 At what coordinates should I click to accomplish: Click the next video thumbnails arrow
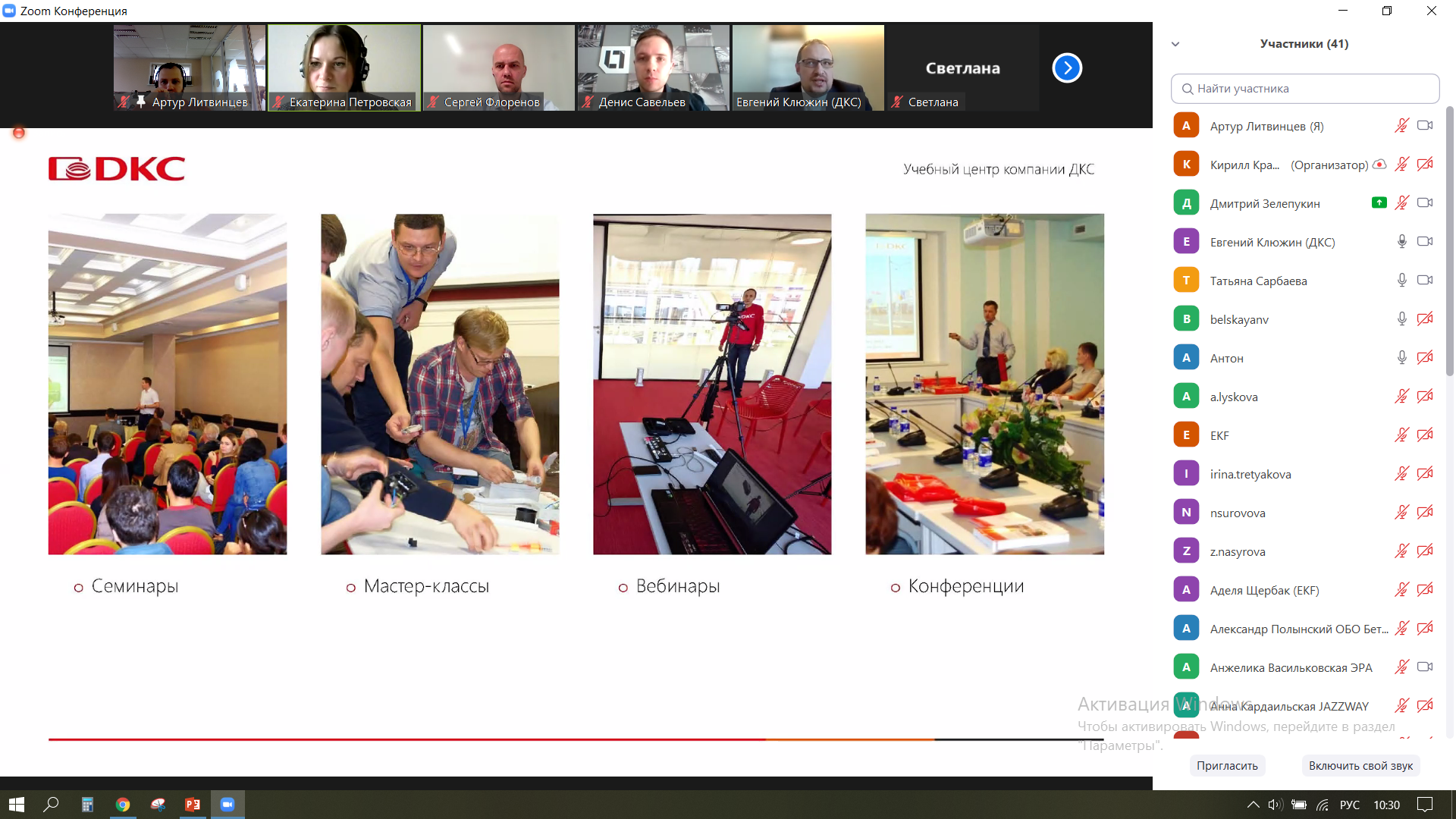point(1067,68)
